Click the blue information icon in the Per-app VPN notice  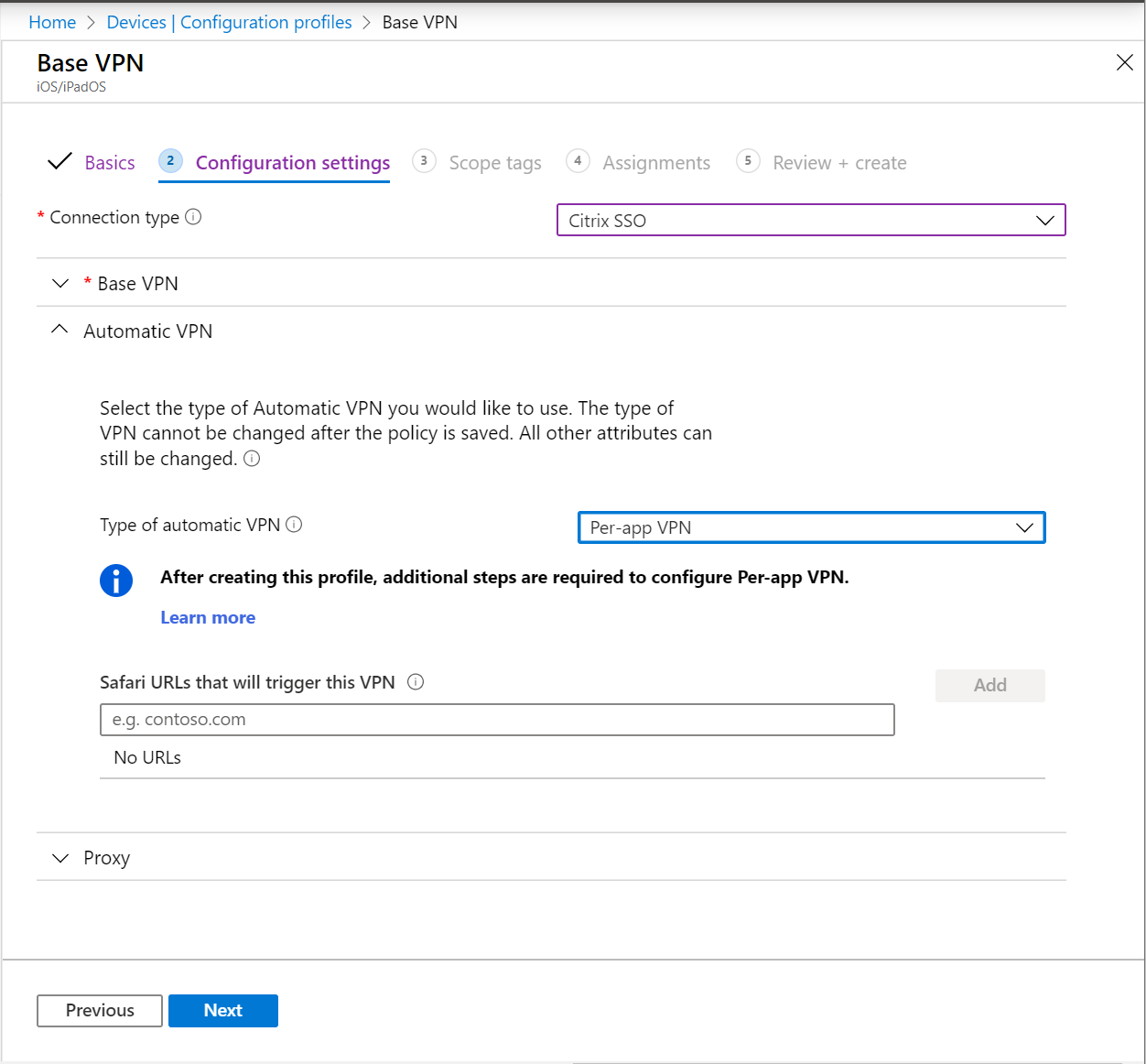(116, 581)
